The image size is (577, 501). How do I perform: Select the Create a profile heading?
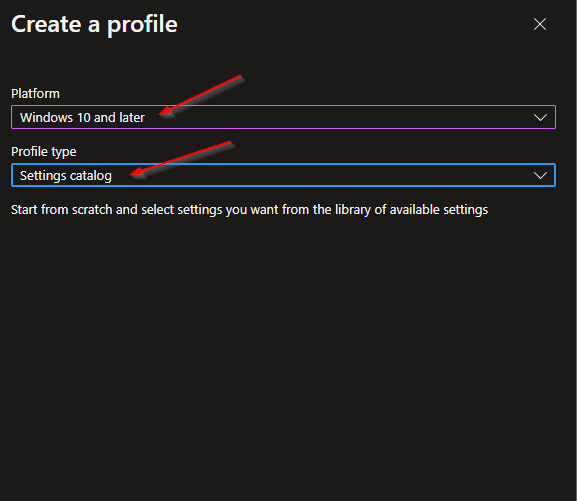[94, 25]
